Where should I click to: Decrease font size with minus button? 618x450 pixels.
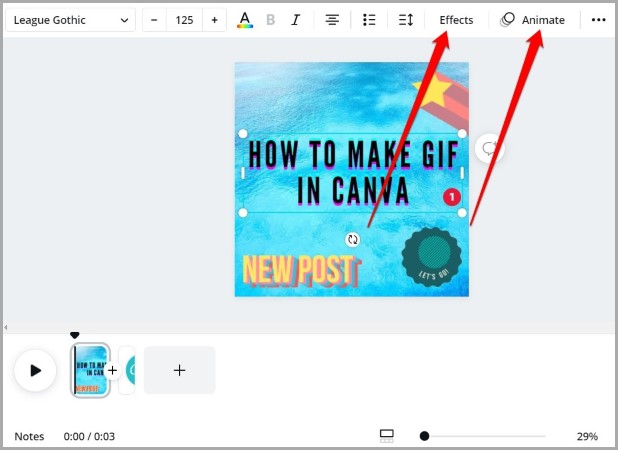154,20
